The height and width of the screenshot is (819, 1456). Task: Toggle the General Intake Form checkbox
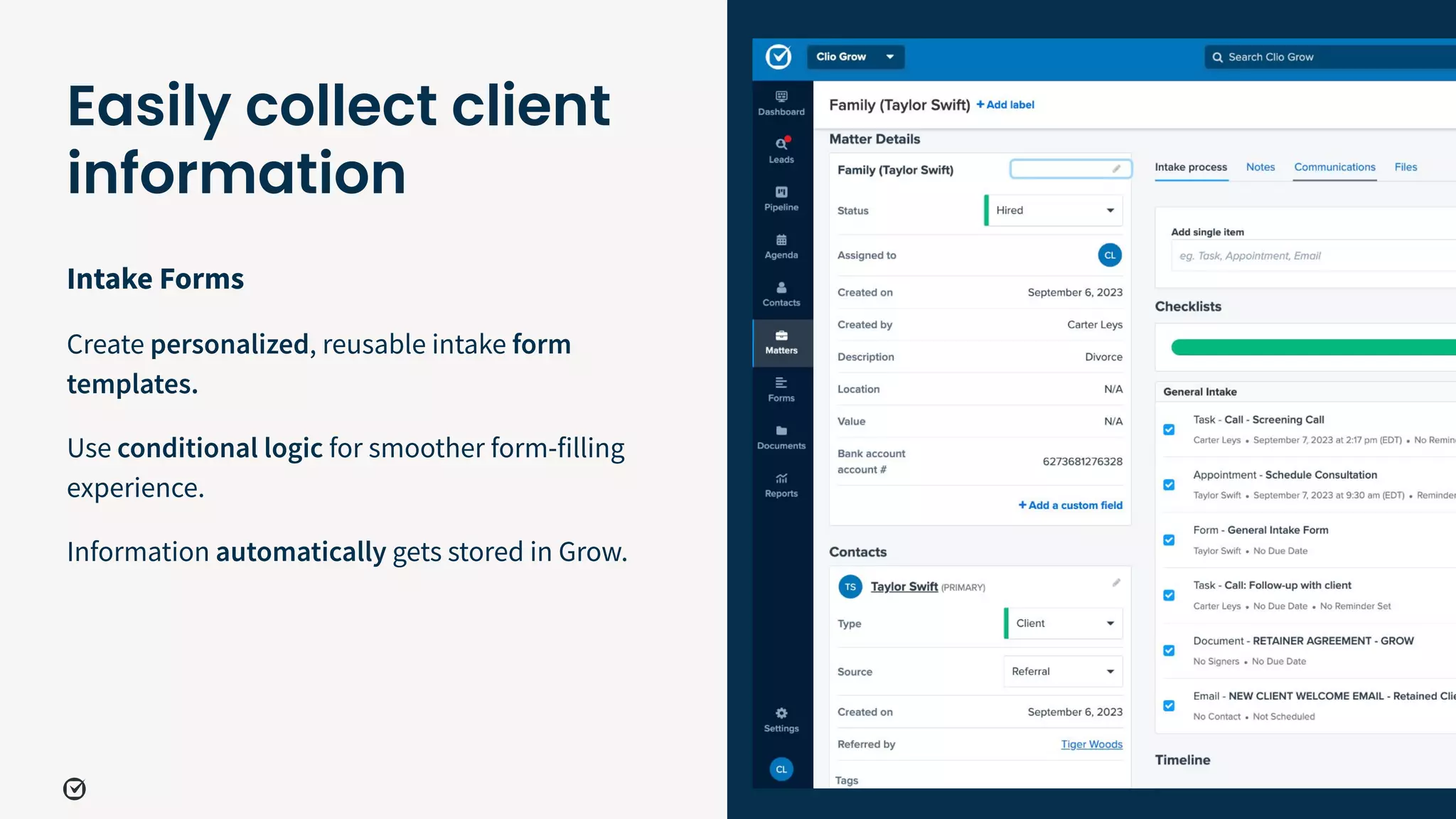(x=1169, y=540)
